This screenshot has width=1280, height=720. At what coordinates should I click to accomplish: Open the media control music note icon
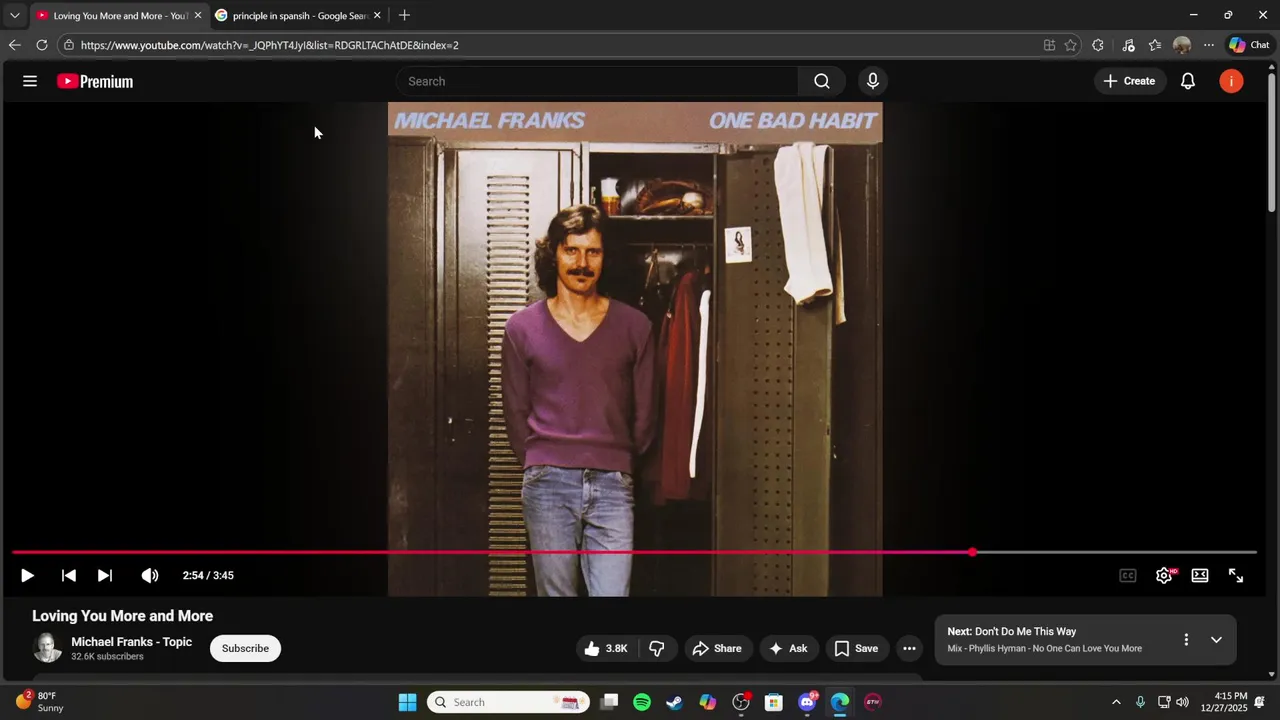click(1128, 45)
